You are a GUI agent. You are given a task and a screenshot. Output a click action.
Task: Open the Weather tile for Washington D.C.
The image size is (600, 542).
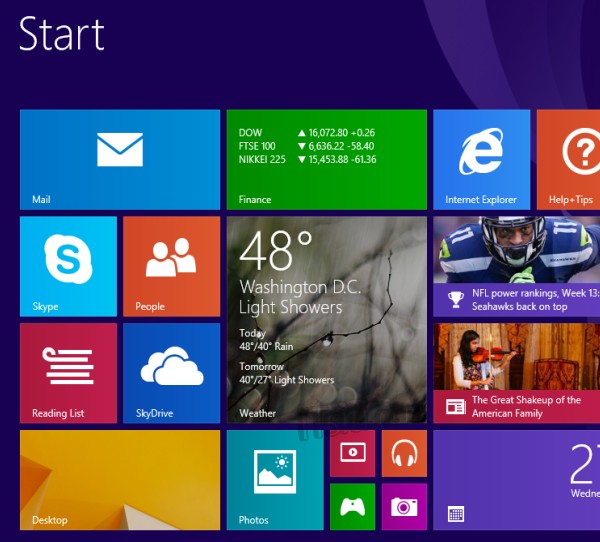click(326, 320)
